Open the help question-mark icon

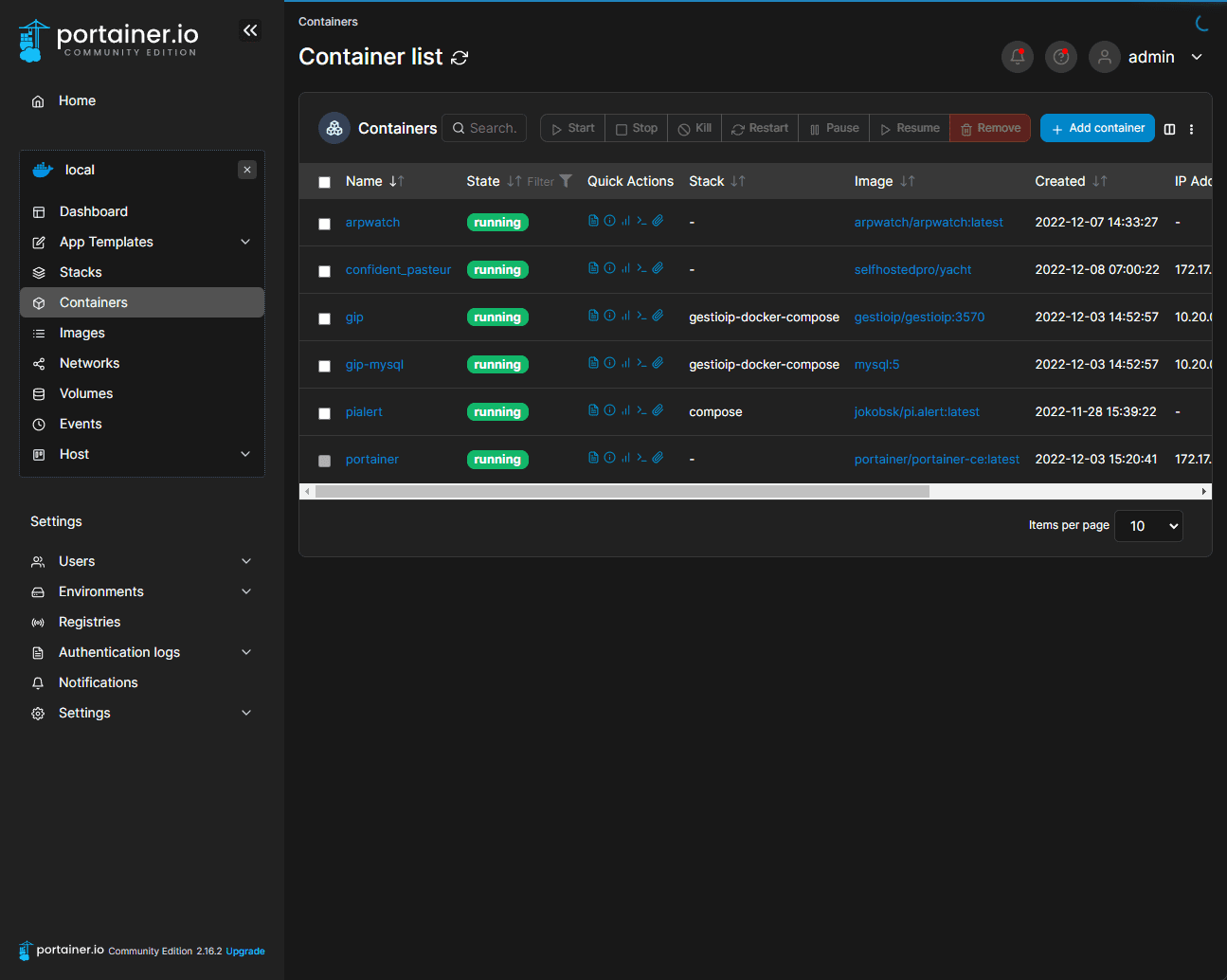(x=1060, y=57)
